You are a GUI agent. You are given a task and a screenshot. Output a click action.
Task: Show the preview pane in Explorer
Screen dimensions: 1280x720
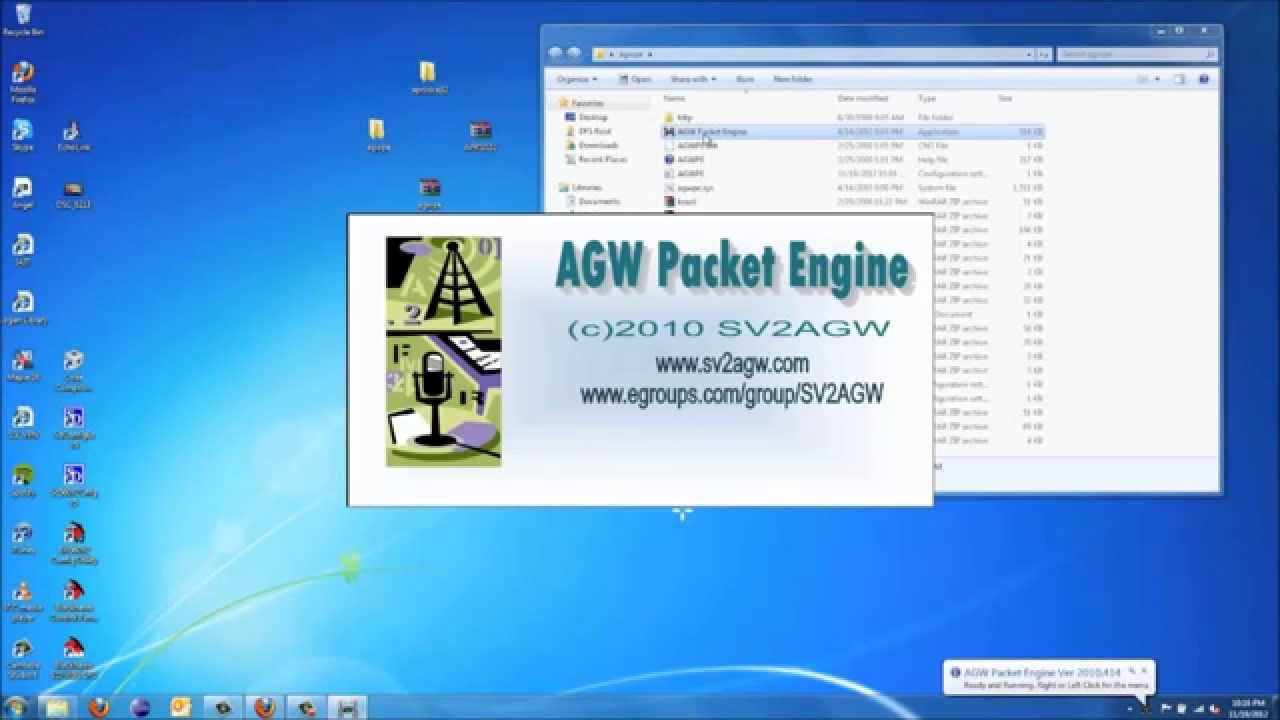click(x=1180, y=79)
